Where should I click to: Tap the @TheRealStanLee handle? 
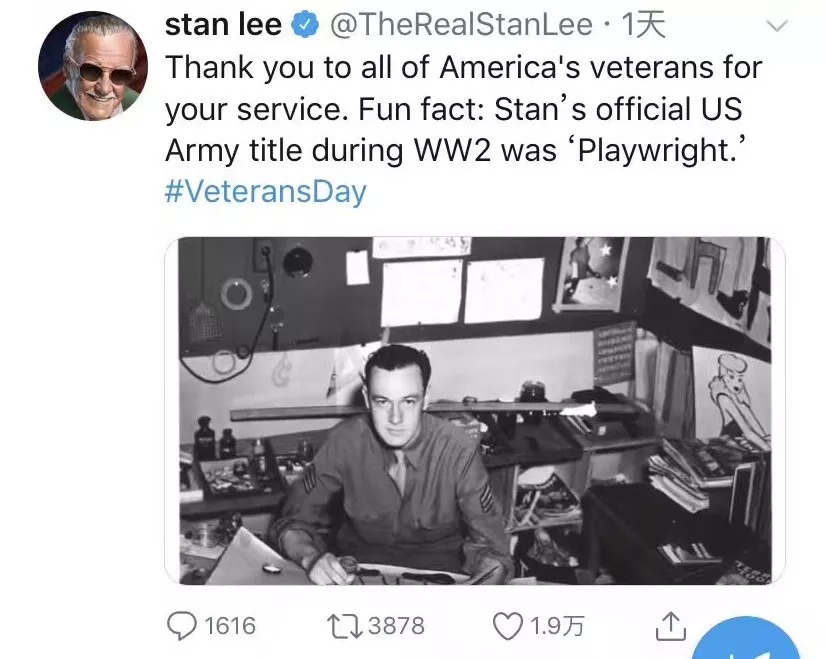(x=467, y=26)
